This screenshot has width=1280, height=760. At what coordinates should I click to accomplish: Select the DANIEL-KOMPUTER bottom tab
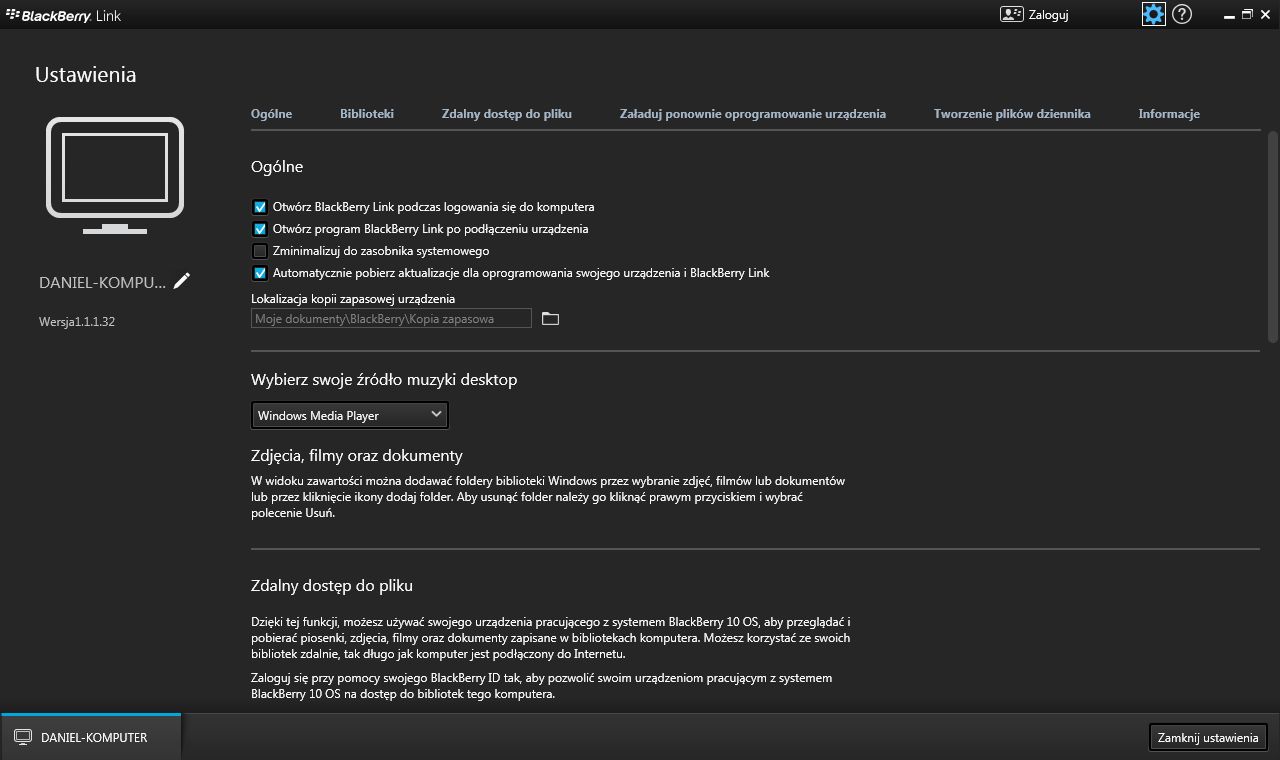pyautogui.click(x=91, y=737)
